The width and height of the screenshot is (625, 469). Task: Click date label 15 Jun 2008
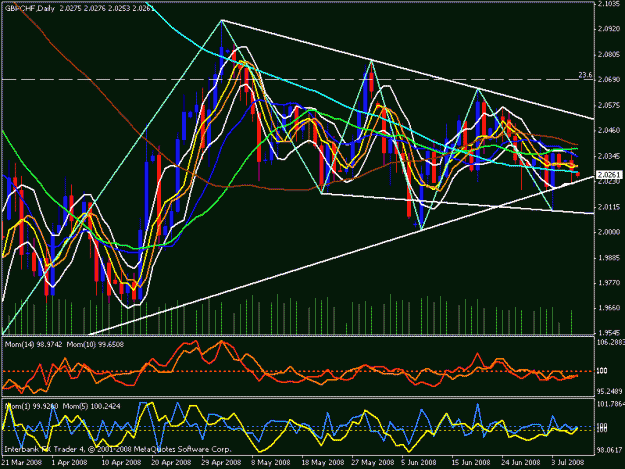coord(471,462)
